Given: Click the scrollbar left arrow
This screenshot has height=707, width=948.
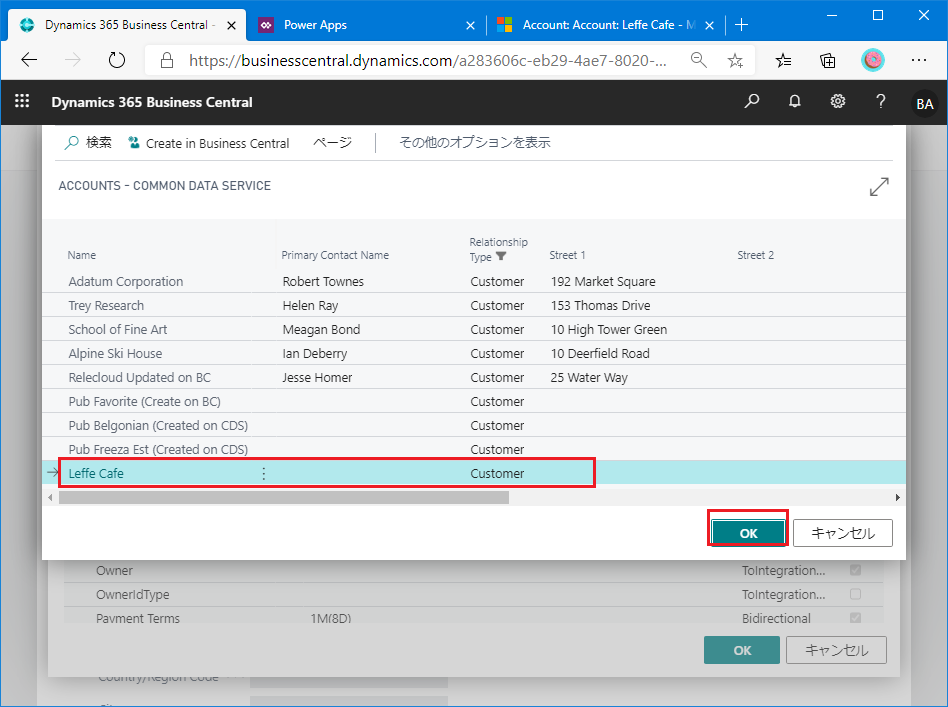Looking at the screenshot, I should 50,497.
